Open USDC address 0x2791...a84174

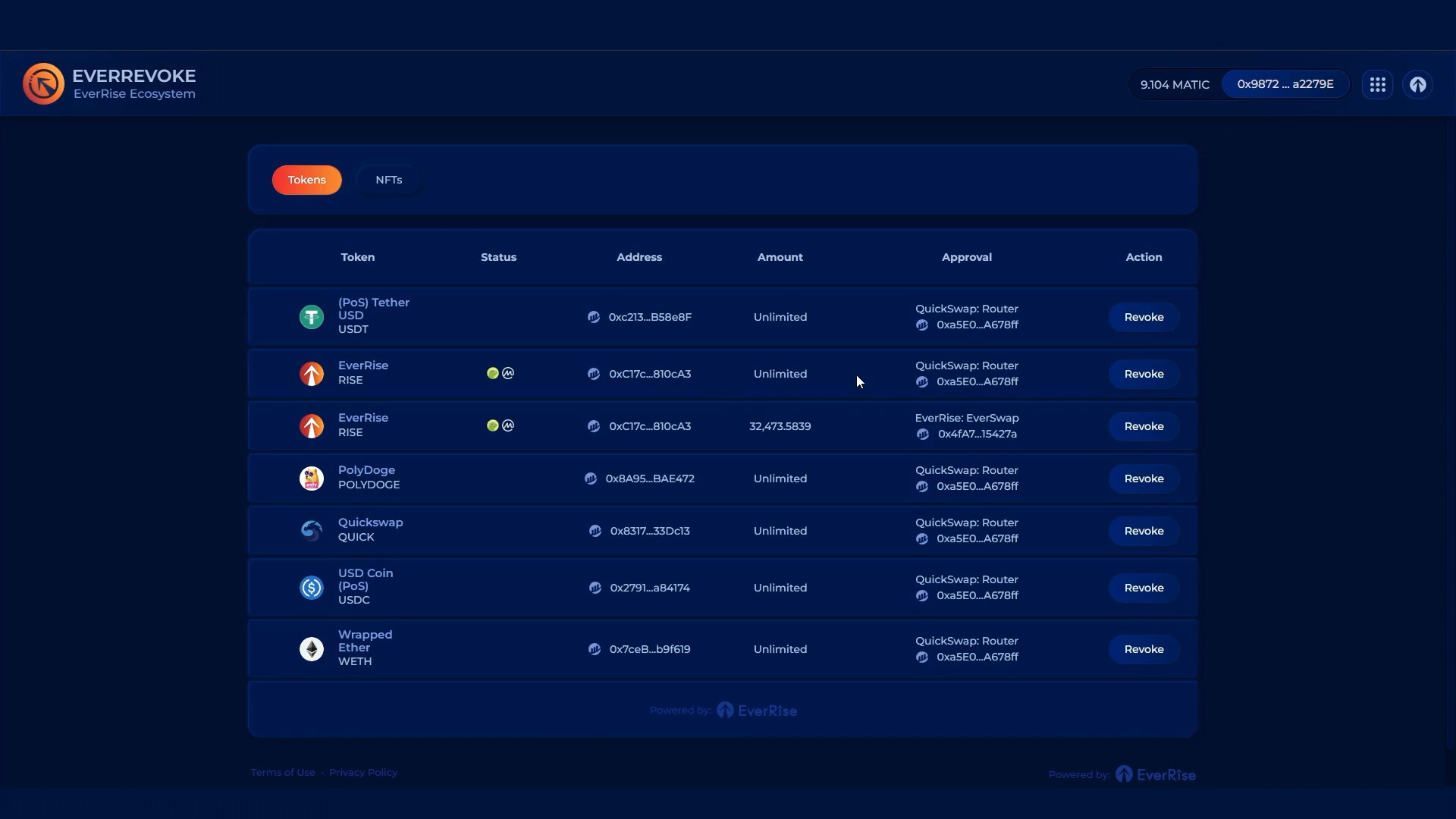(x=650, y=588)
